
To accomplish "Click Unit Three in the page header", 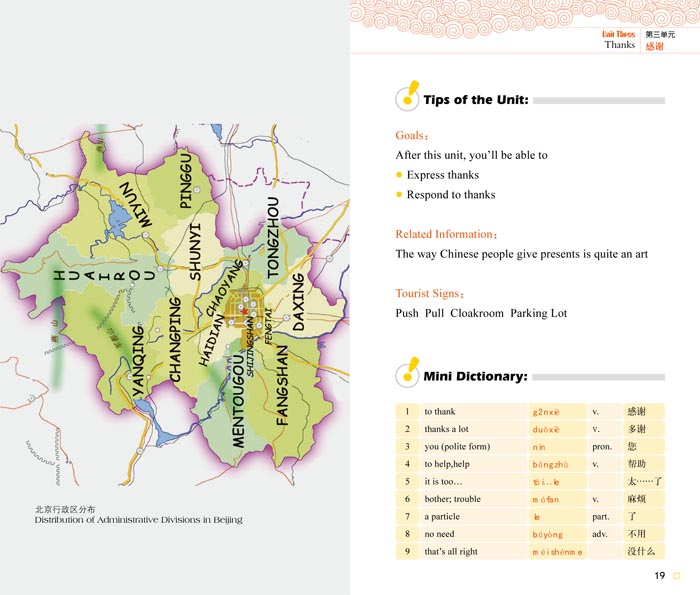I will pos(618,34).
